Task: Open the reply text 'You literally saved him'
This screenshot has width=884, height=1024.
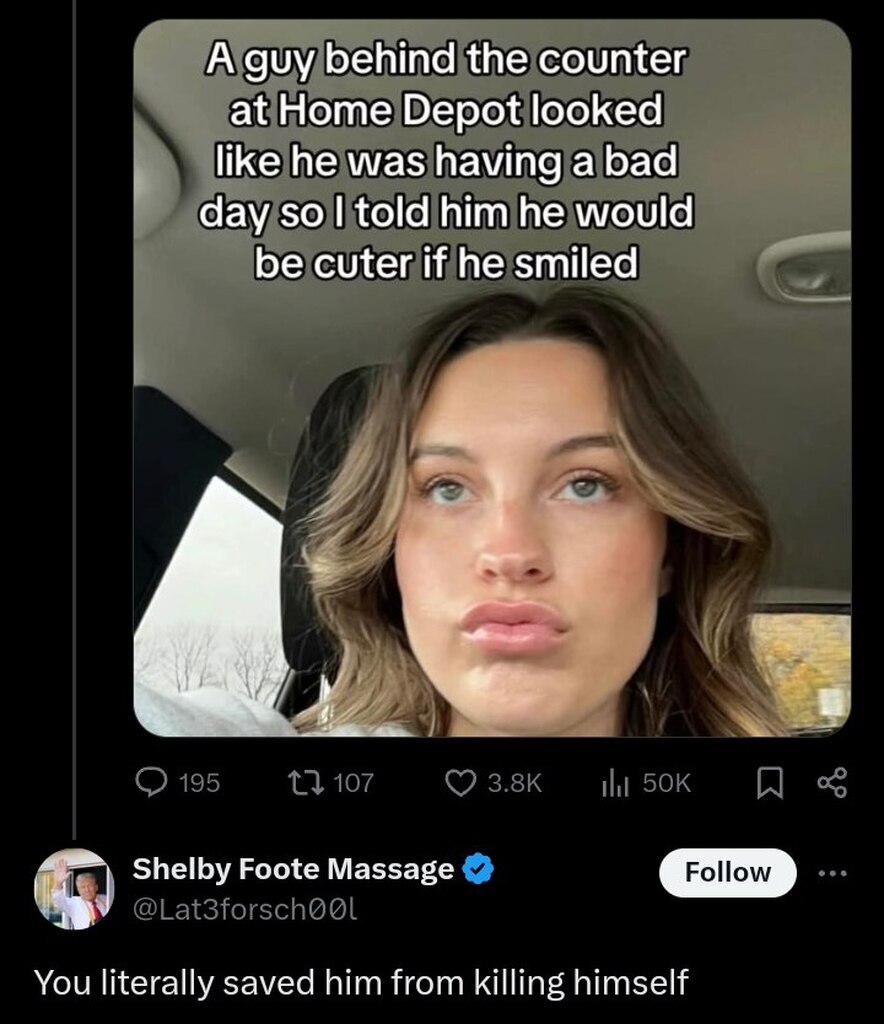Action: coord(361,982)
